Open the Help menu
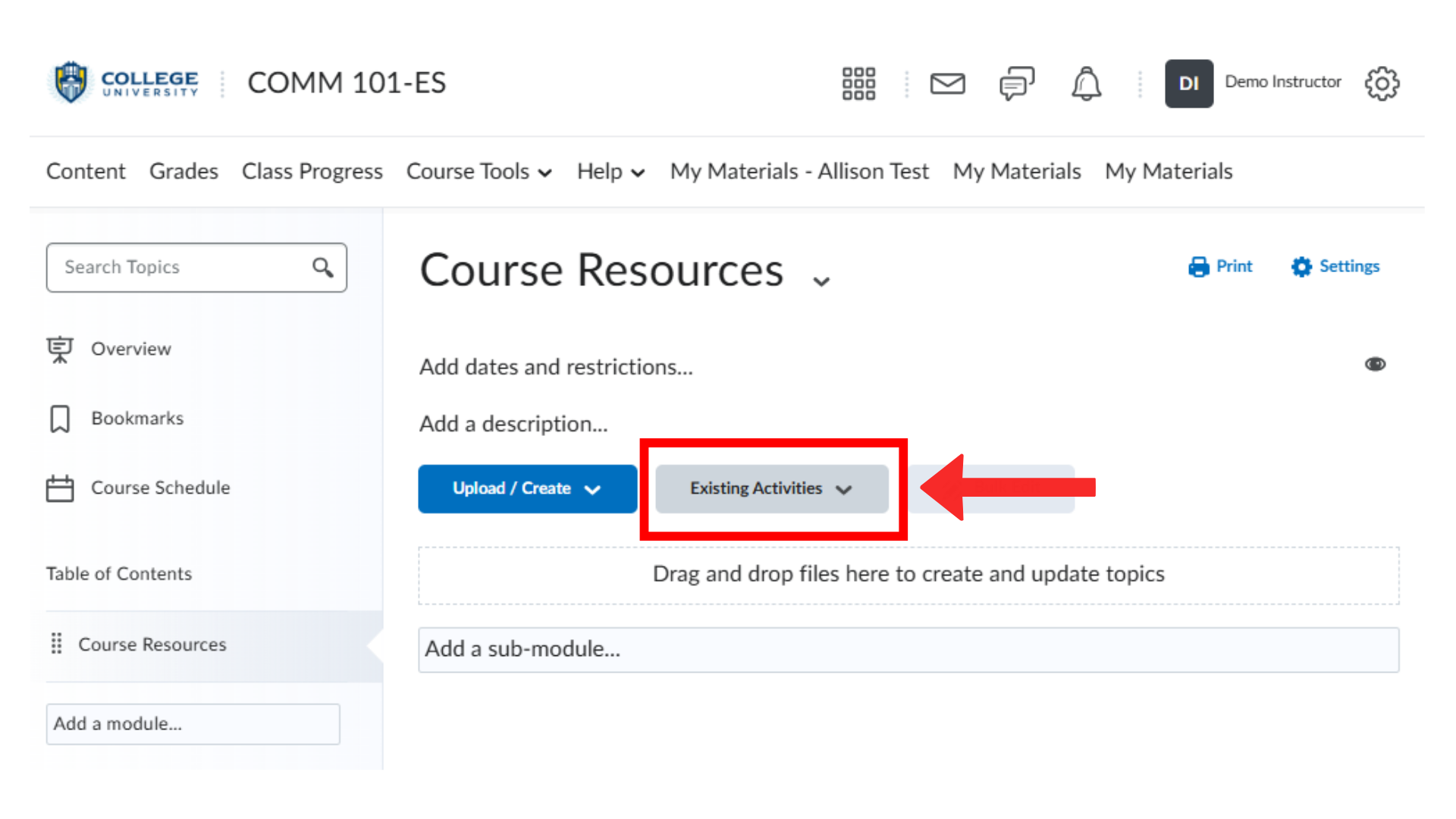This screenshot has height=819, width=1456. pos(610,171)
